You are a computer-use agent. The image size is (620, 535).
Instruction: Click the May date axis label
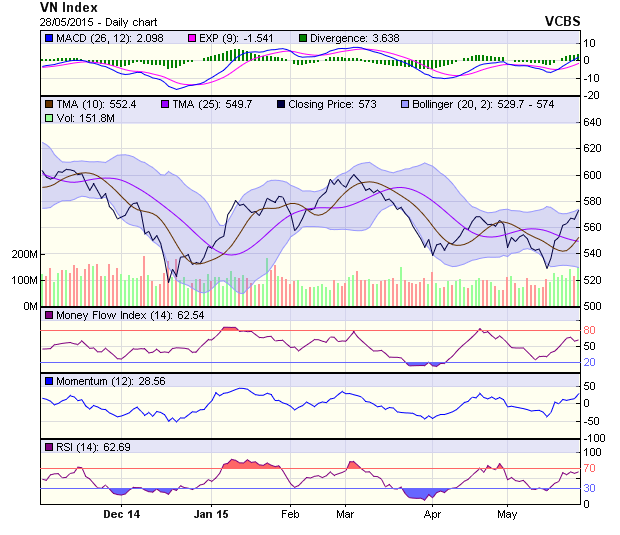[x=507, y=514]
